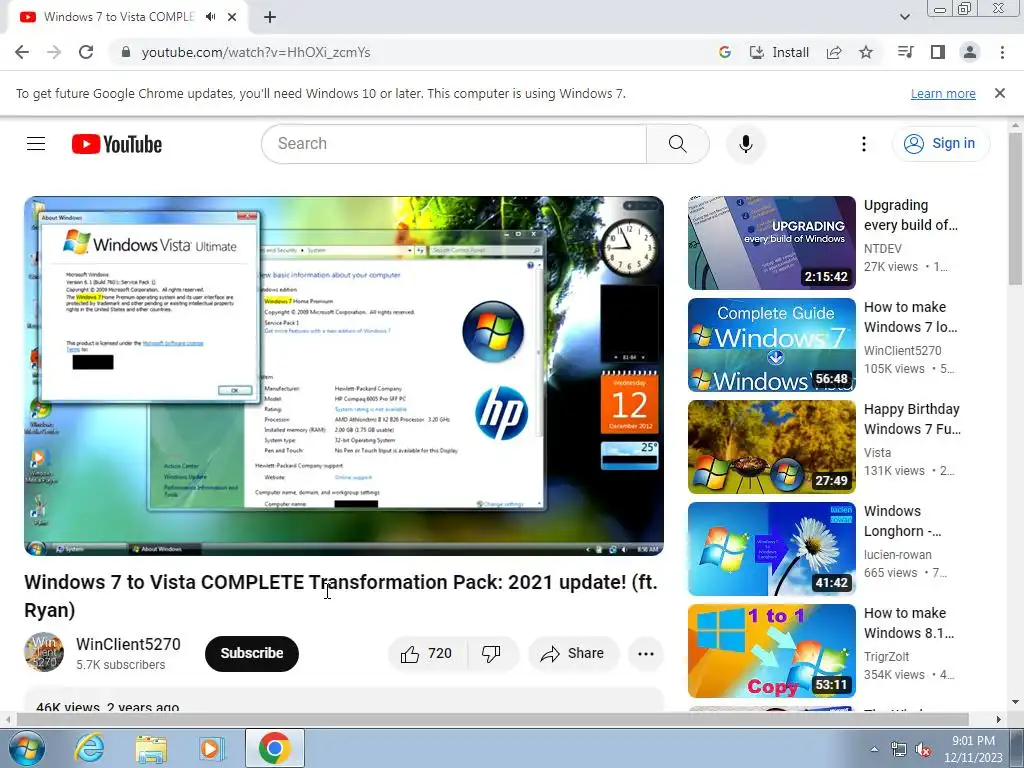
Task: Show hidden tray icons arrow
Action: pos(874,749)
